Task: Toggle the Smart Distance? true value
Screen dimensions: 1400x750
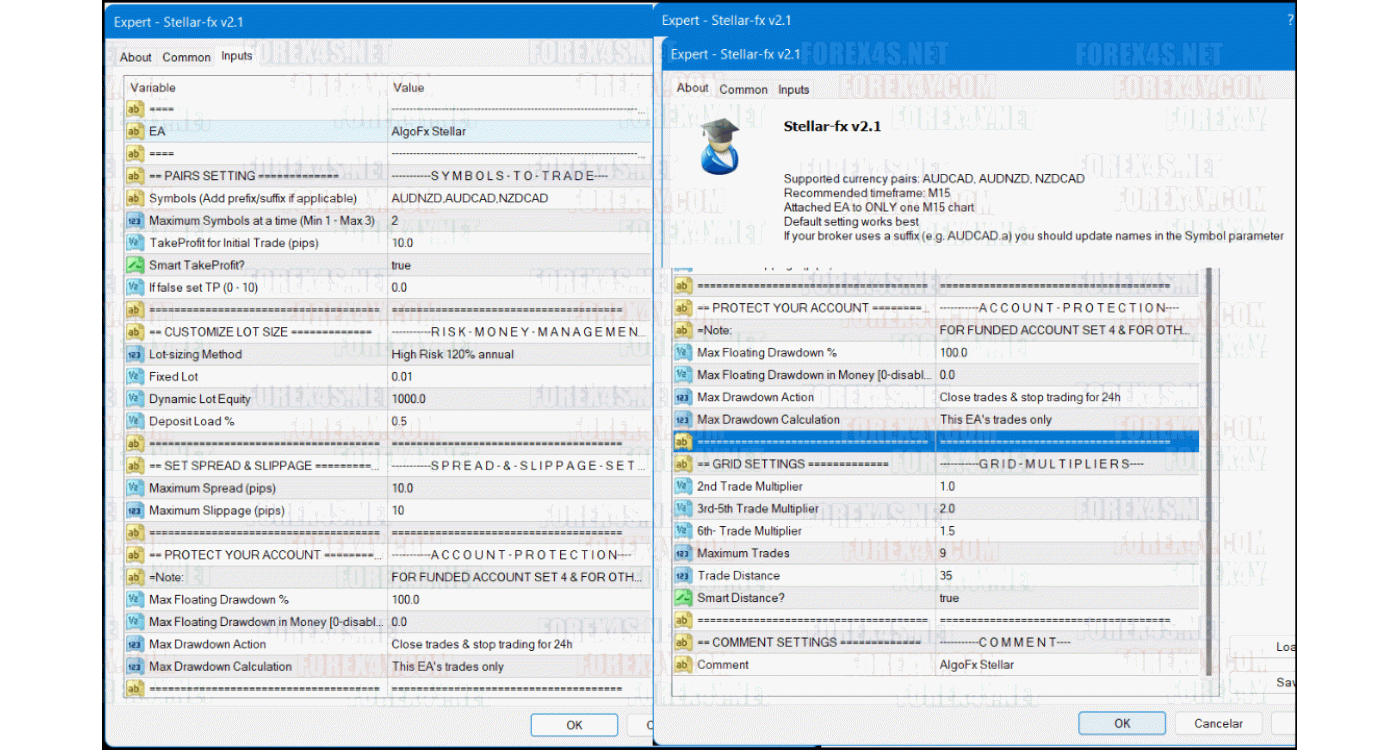Action: [x=949, y=598]
